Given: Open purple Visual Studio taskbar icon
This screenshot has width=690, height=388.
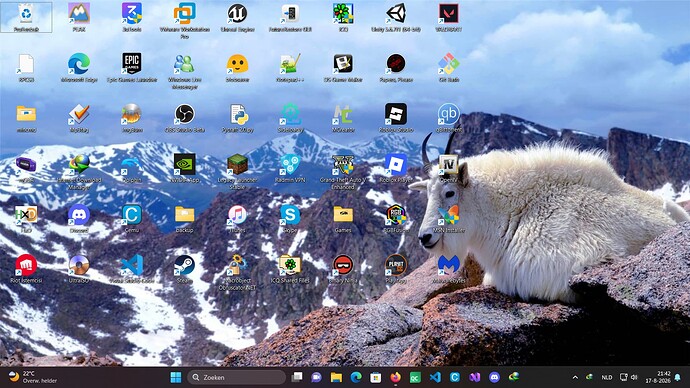Looking at the screenshot, I should click(x=474, y=377).
